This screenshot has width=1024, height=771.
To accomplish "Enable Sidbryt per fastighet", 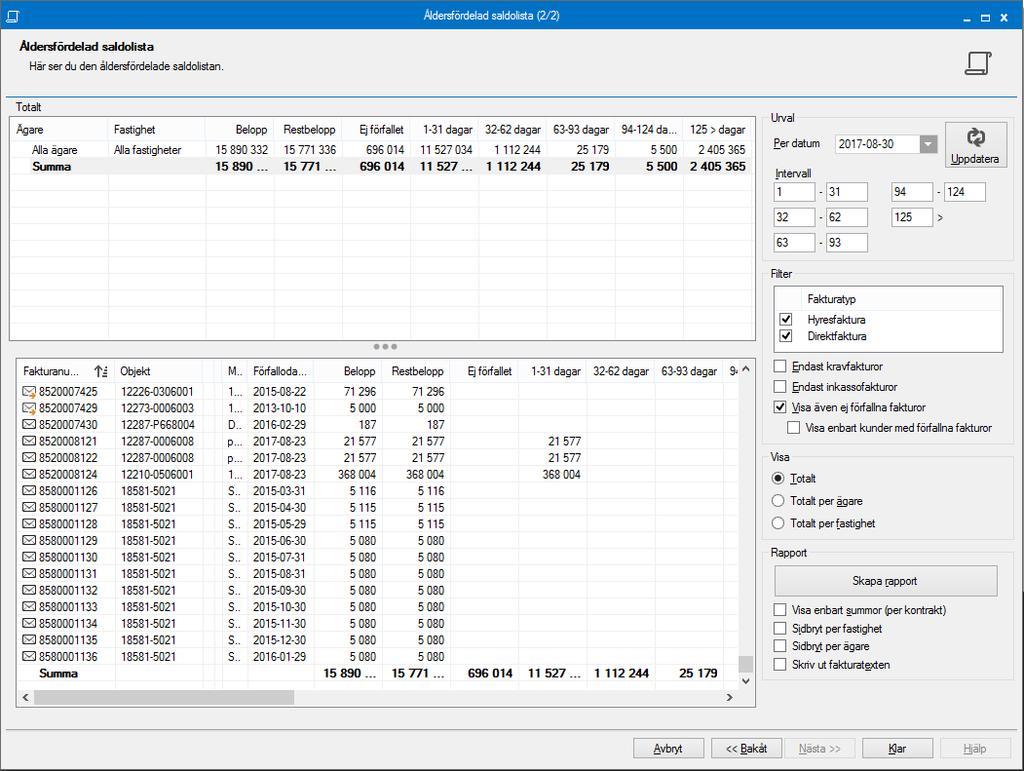I will [x=779, y=628].
